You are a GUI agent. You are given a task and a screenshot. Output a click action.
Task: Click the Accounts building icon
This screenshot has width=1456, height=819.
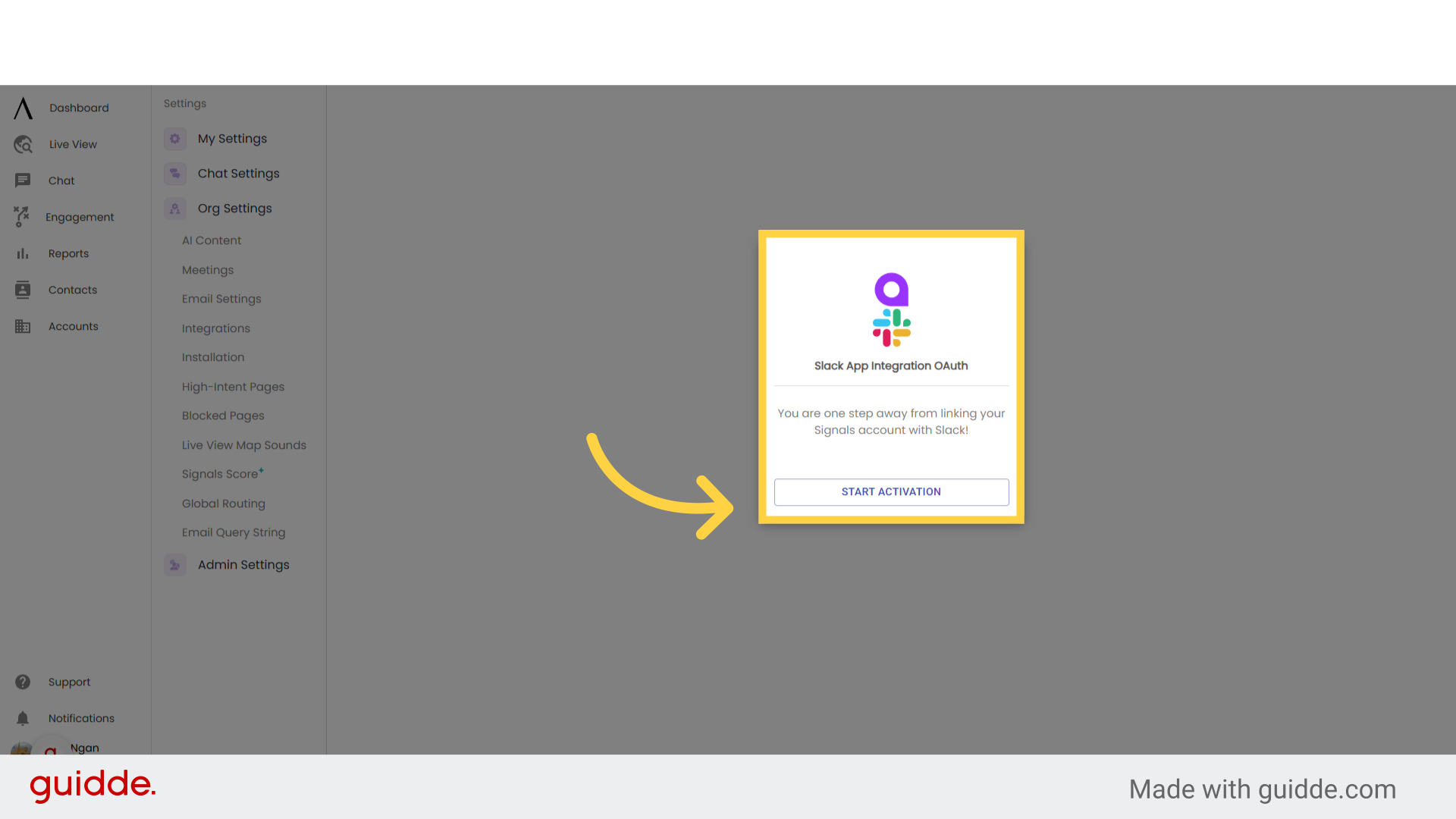coord(23,326)
